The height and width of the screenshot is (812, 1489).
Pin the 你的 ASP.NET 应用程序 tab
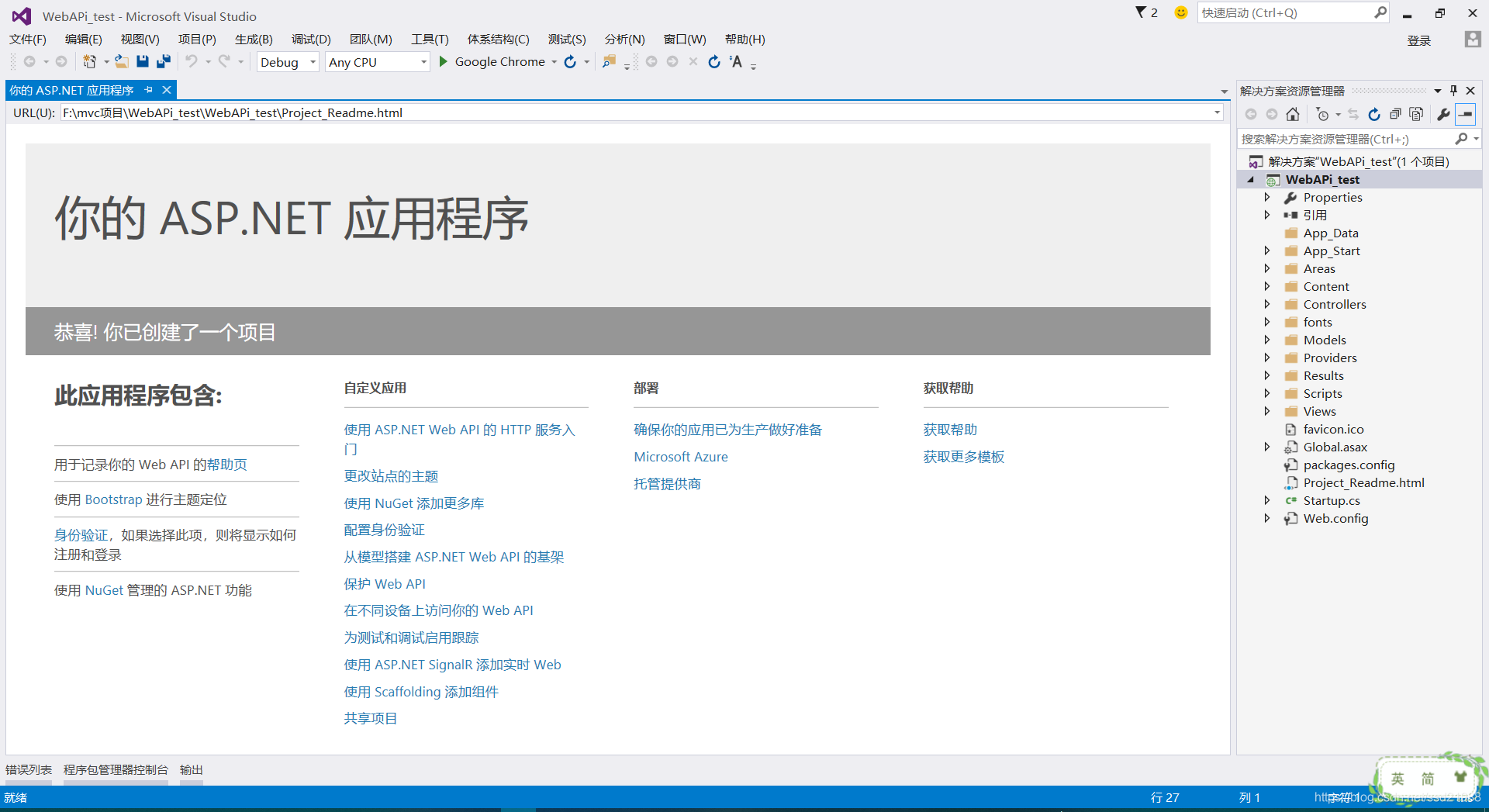tap(149, 90)
